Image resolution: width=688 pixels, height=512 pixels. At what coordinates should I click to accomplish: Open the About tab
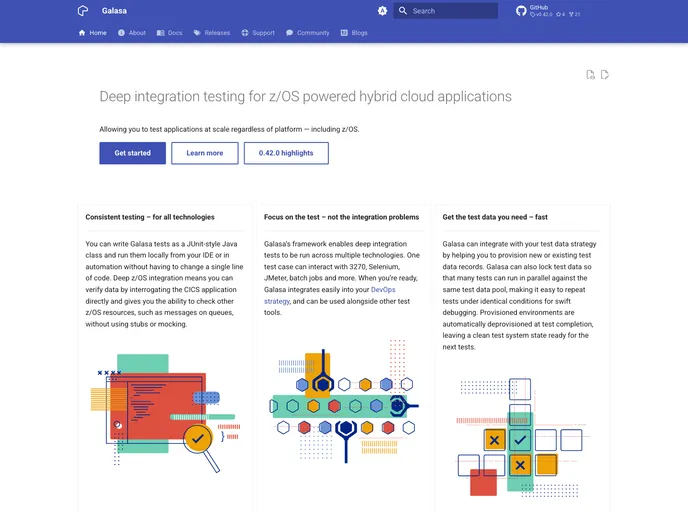point(131,33)
